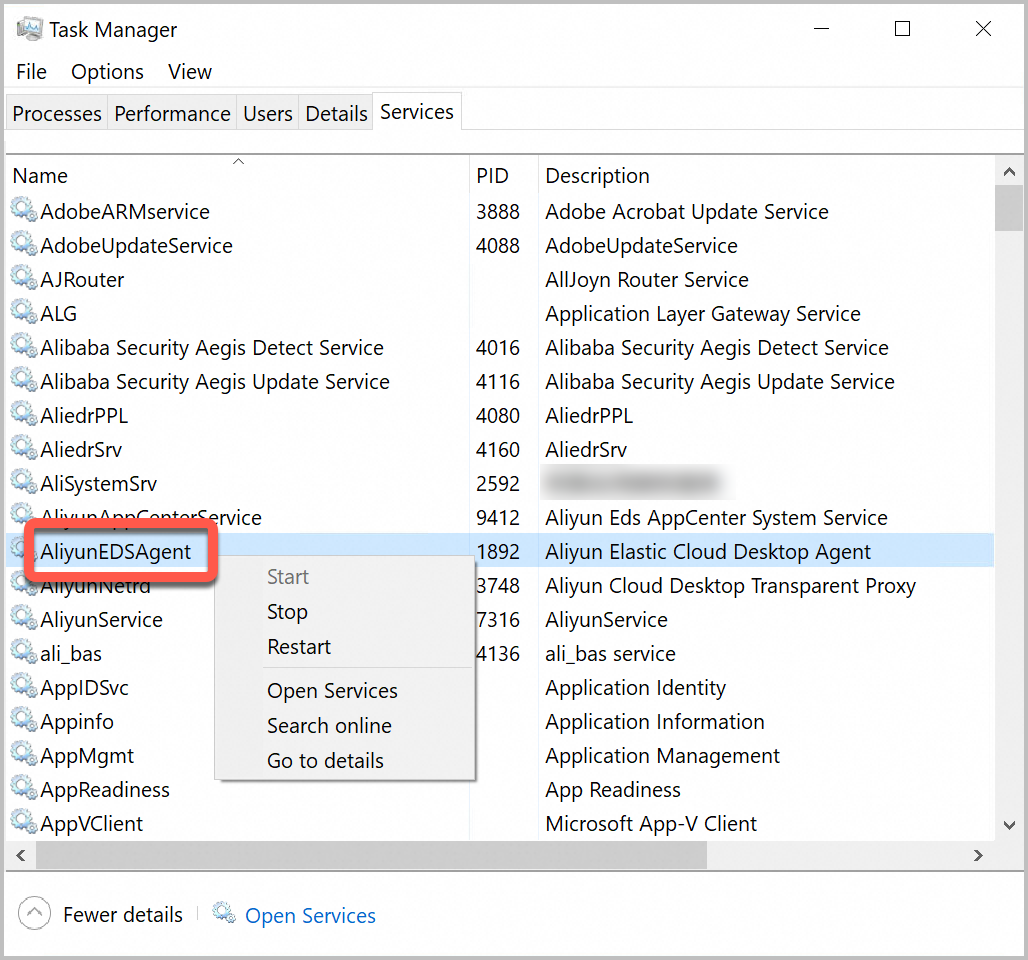
Task: Click the Open Services link at the bottom
Action: (310, 915)
